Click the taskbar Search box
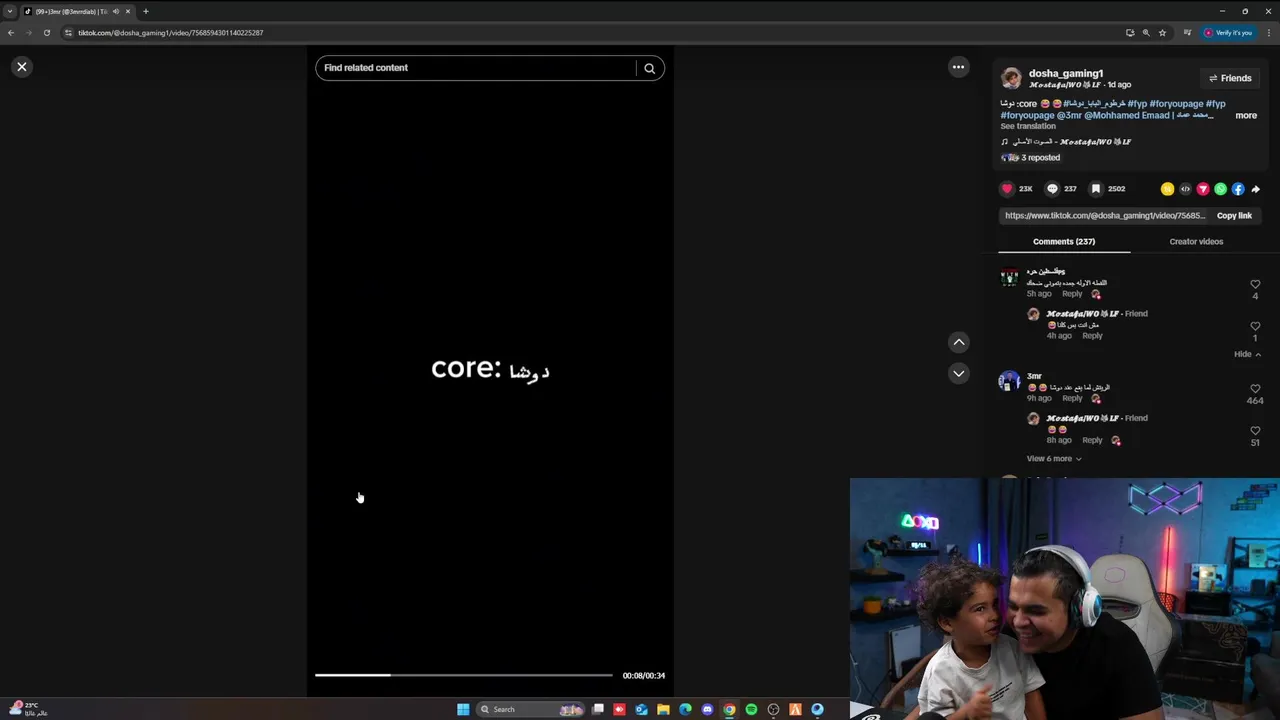The image size is (1280, 720). point(531,709)
